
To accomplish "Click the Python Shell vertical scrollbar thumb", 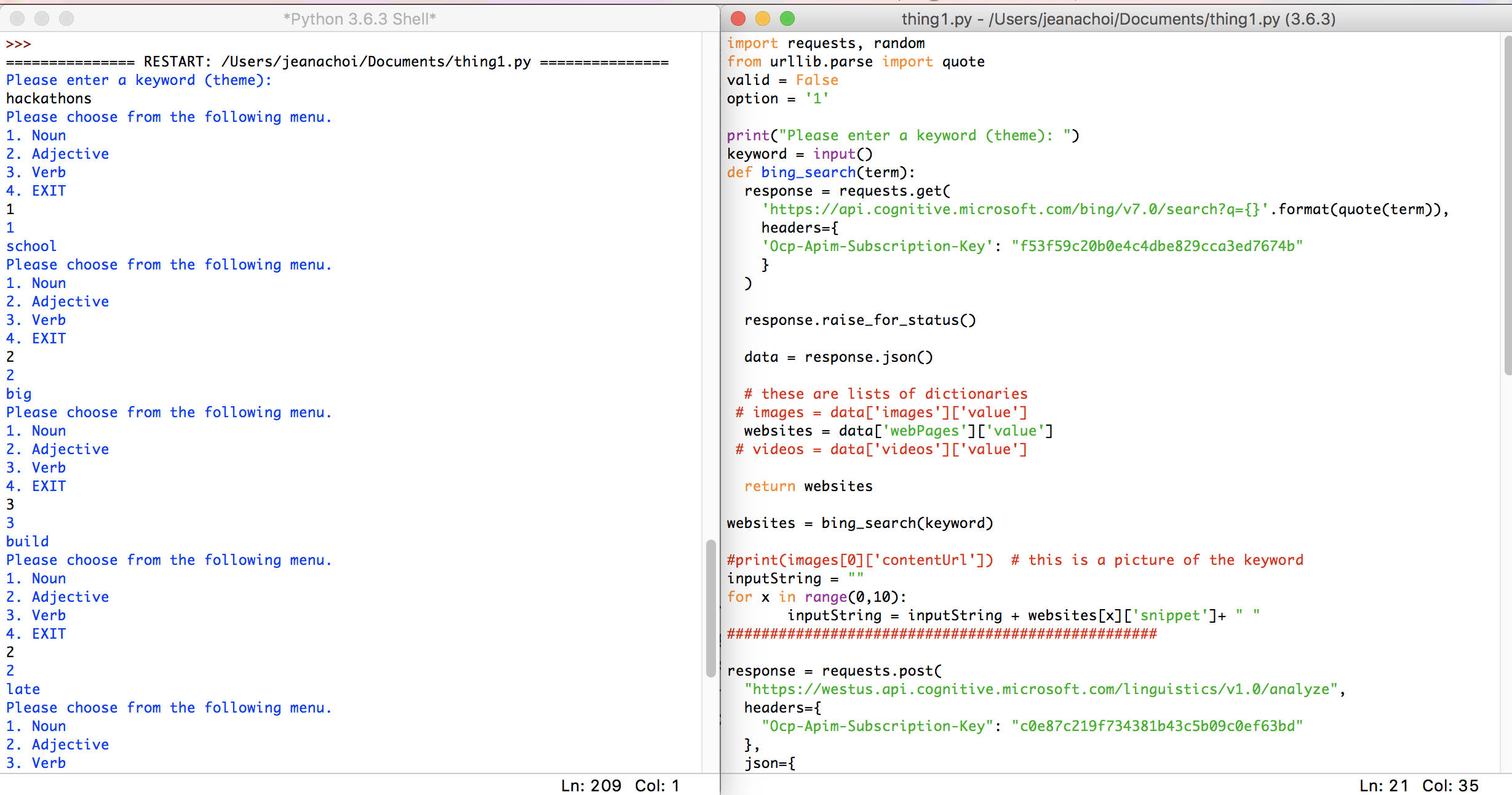I will [x=710, y=608].
